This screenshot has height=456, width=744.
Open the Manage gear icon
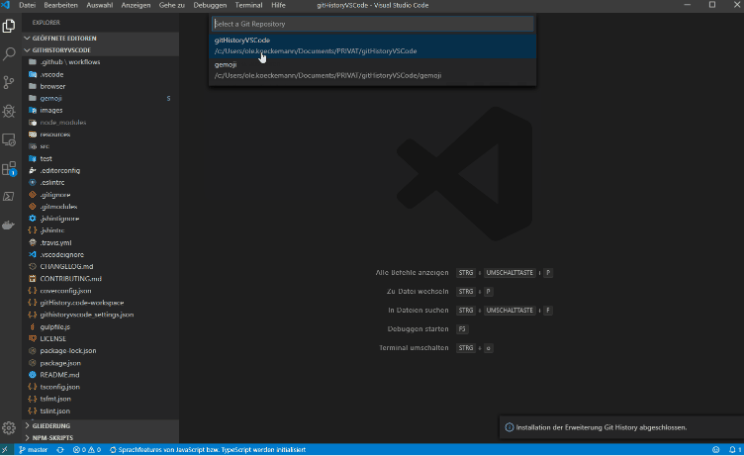coord(9,428)
